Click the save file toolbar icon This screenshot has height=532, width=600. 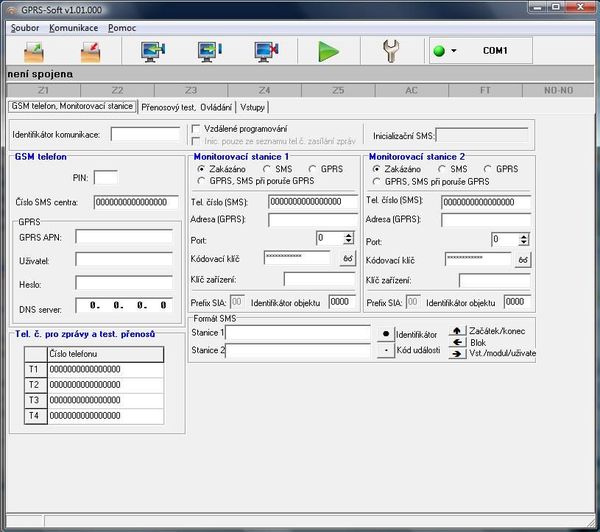pos(93,50)
